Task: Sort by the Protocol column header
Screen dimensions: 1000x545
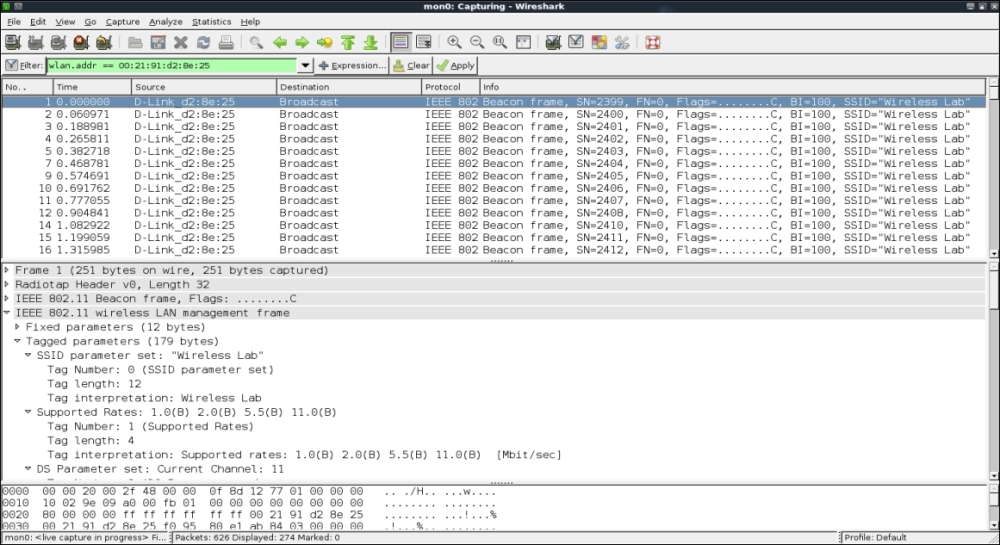Action: 450,87
